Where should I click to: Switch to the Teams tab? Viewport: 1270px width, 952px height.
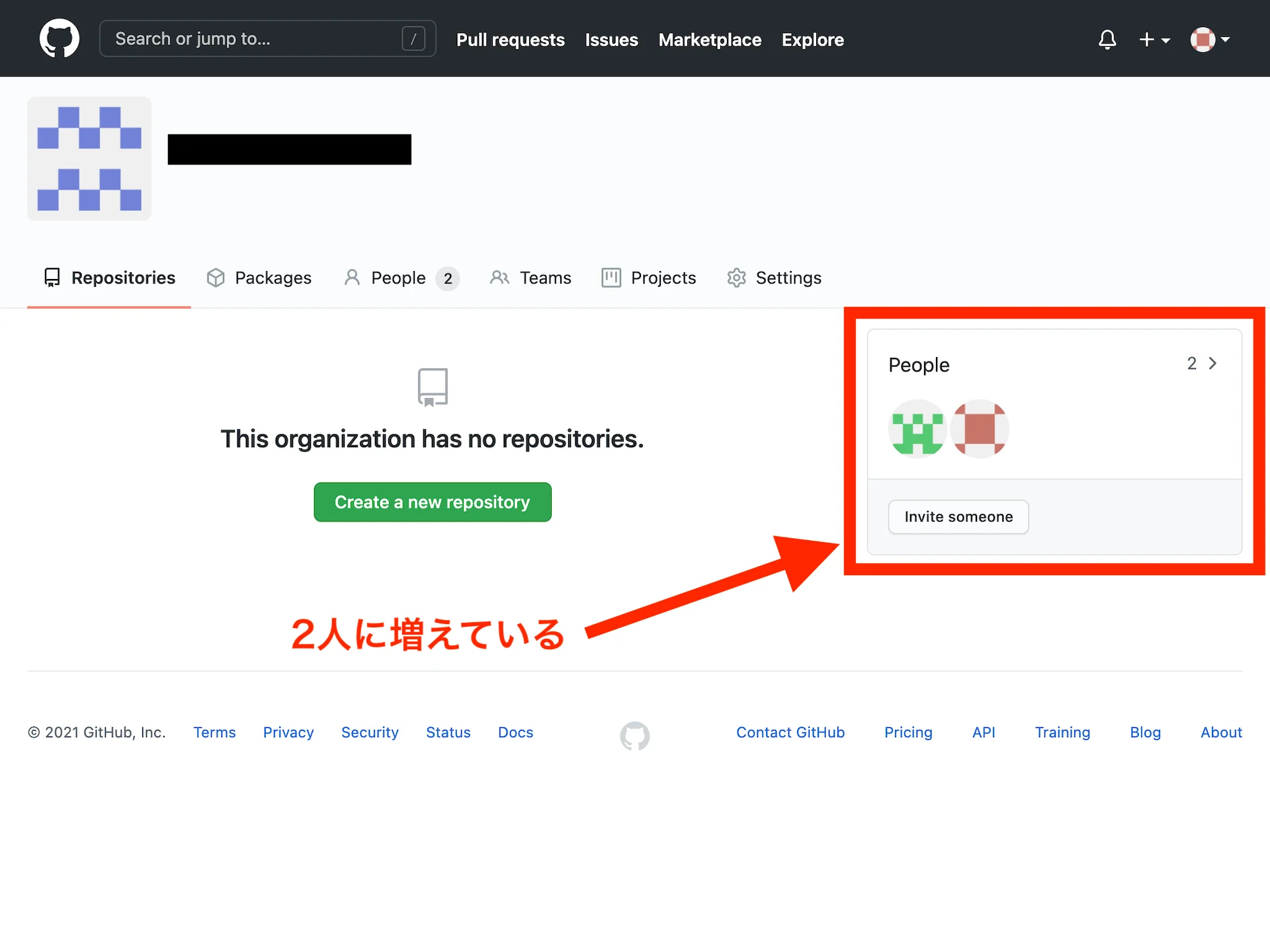click(530, 278)
